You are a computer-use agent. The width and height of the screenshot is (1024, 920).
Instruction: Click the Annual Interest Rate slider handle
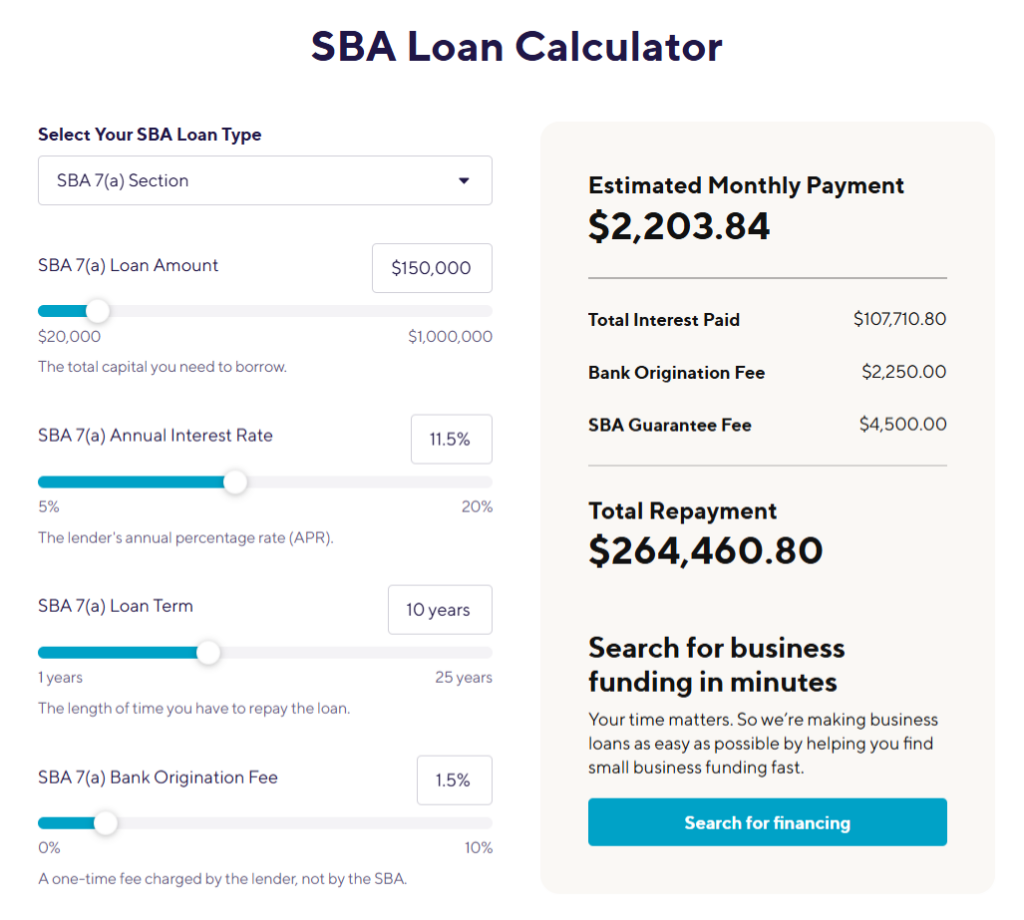[235, 482]
